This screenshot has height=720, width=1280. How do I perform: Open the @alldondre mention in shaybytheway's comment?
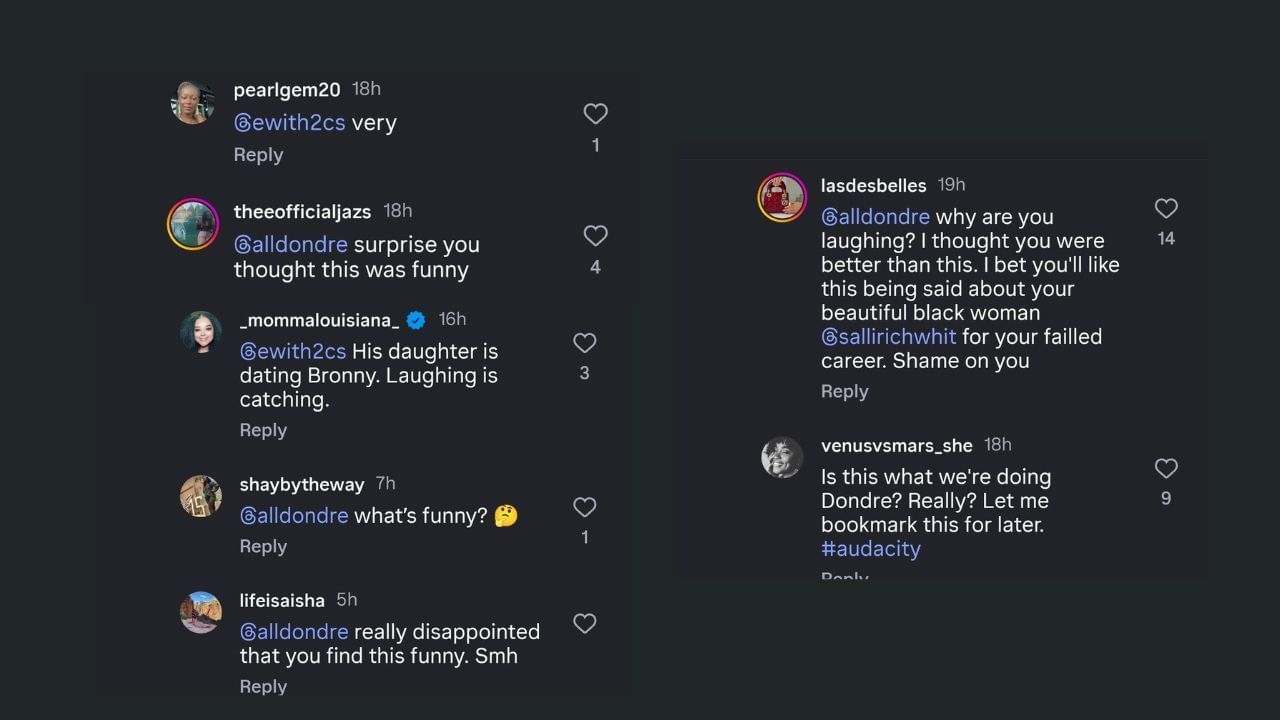pyautogui.click(x=294, y=516)
